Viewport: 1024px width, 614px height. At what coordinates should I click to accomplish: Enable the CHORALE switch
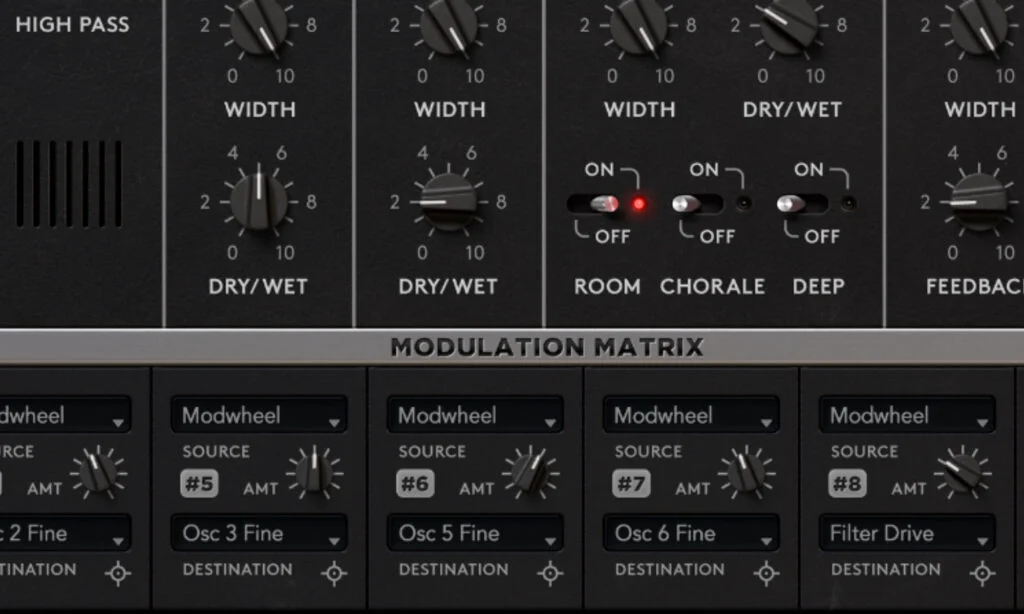(697, 204)
